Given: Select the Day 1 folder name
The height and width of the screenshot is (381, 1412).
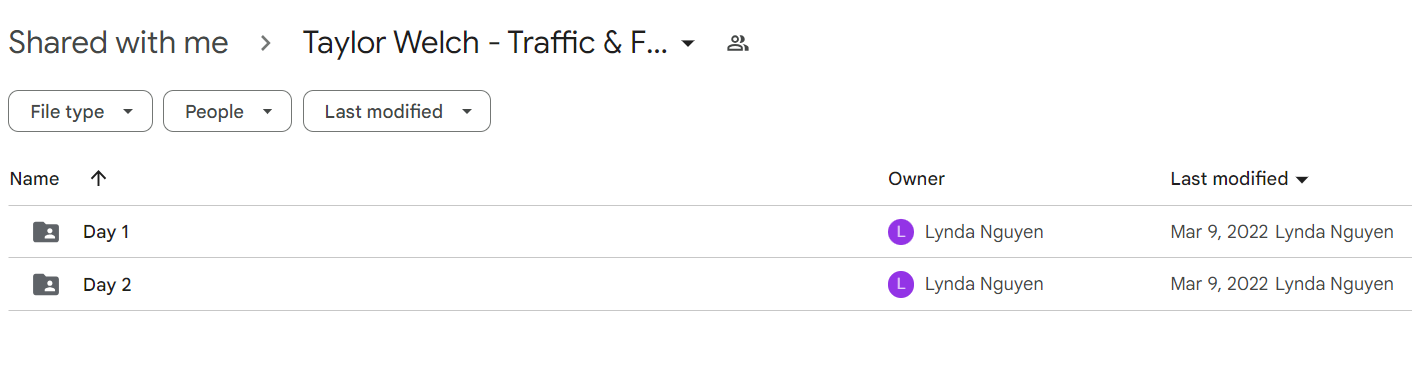Looking at the screenshot, I should 106,232.
